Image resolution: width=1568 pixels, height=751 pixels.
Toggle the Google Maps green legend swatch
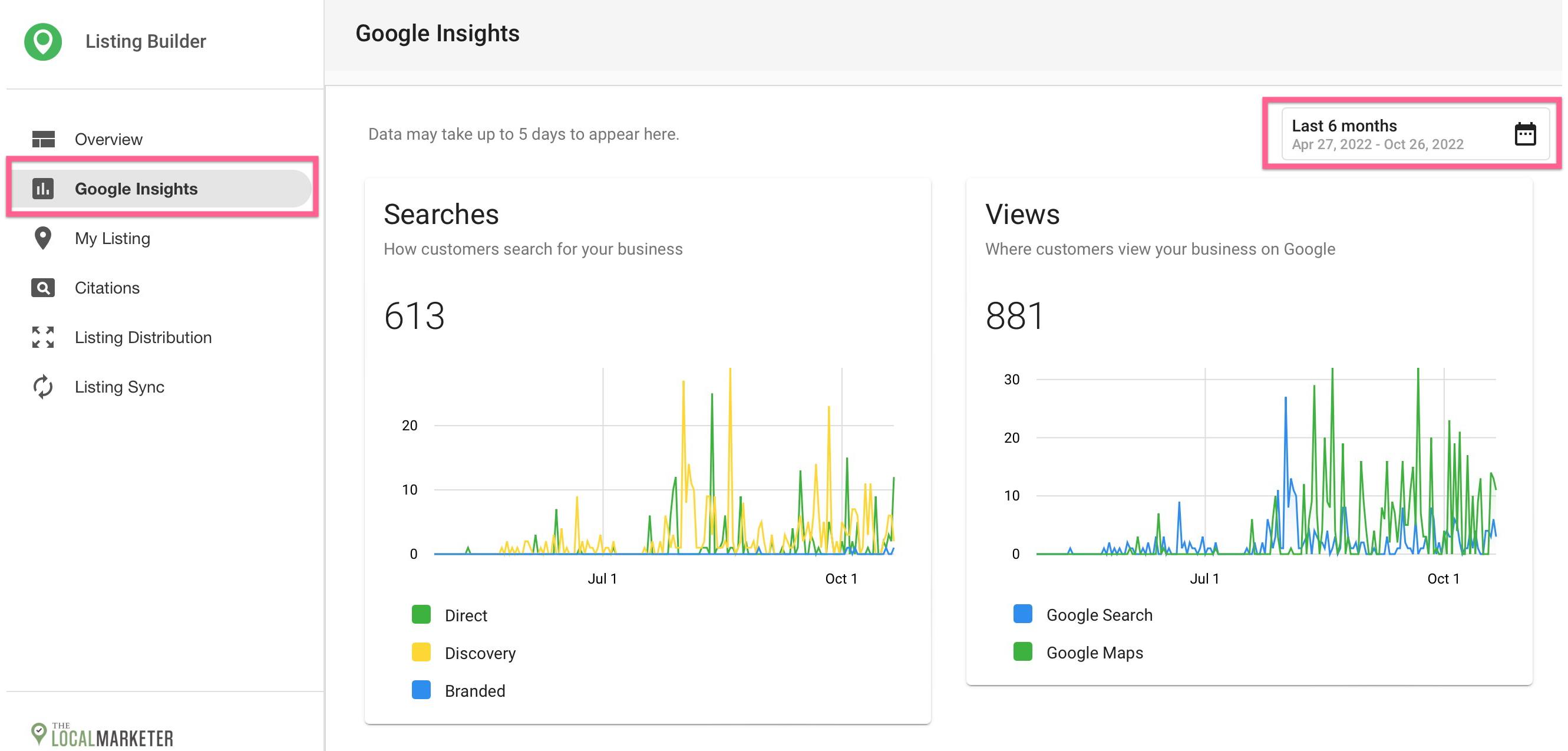click(1022, 652)
